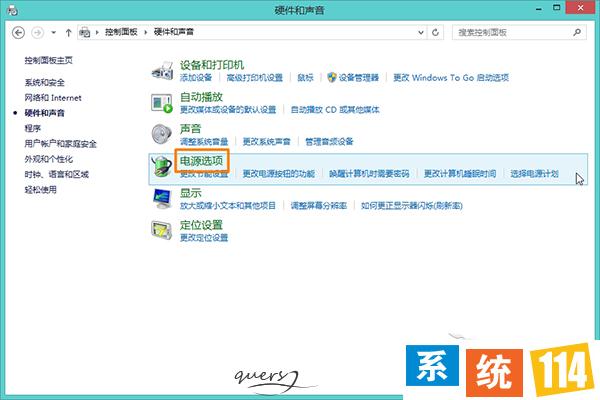Click the Display (显示) monitor icon
Image resolution: width=600 pixels, height=400 pixels.
162,199
